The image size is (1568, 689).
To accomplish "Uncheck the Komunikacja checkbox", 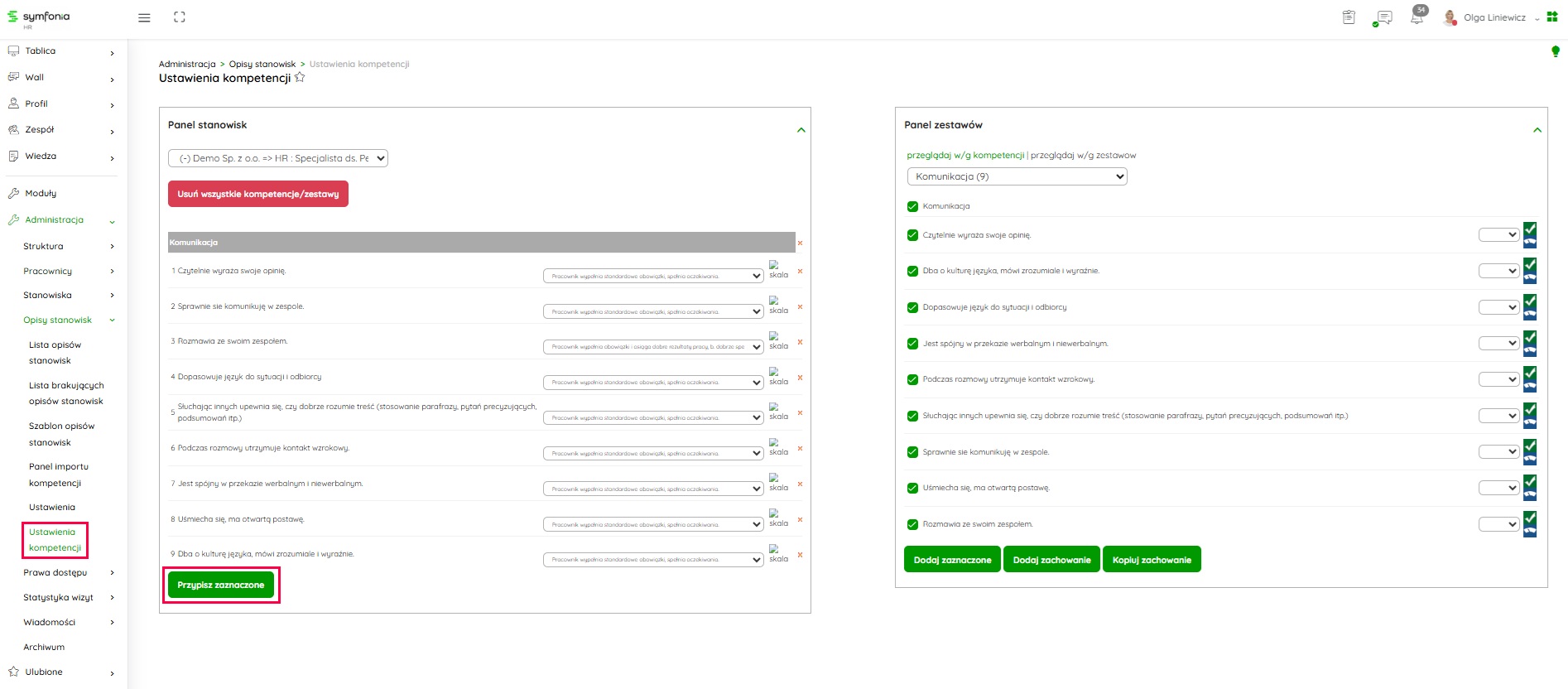I will coord(912,206).
